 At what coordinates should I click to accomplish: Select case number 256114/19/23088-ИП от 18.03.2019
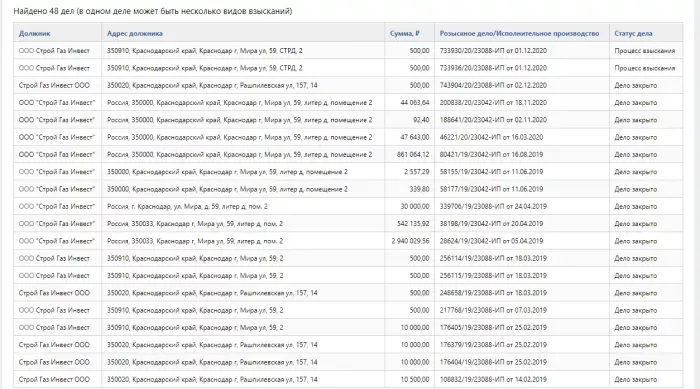click(493, 259)
